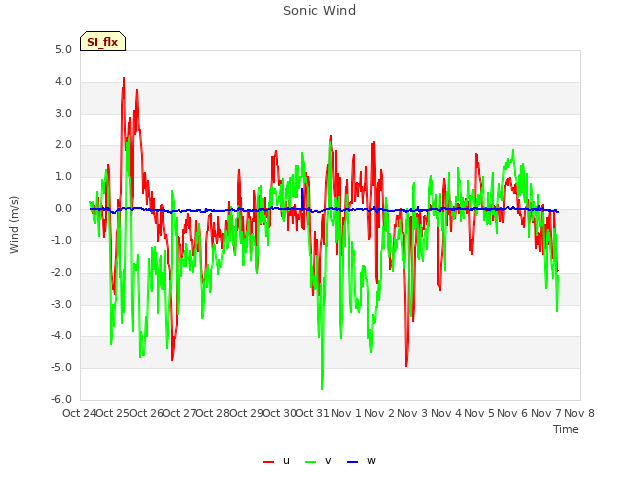Select the 1.0 y-axis tick label
Screen dimensions: 640x480
(x=63, y=177)
